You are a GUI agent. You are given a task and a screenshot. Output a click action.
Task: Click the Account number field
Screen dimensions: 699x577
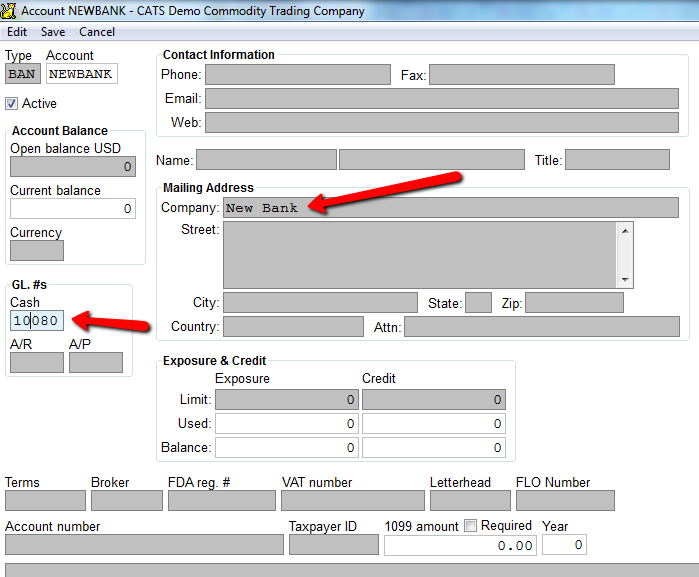[144, 545]
